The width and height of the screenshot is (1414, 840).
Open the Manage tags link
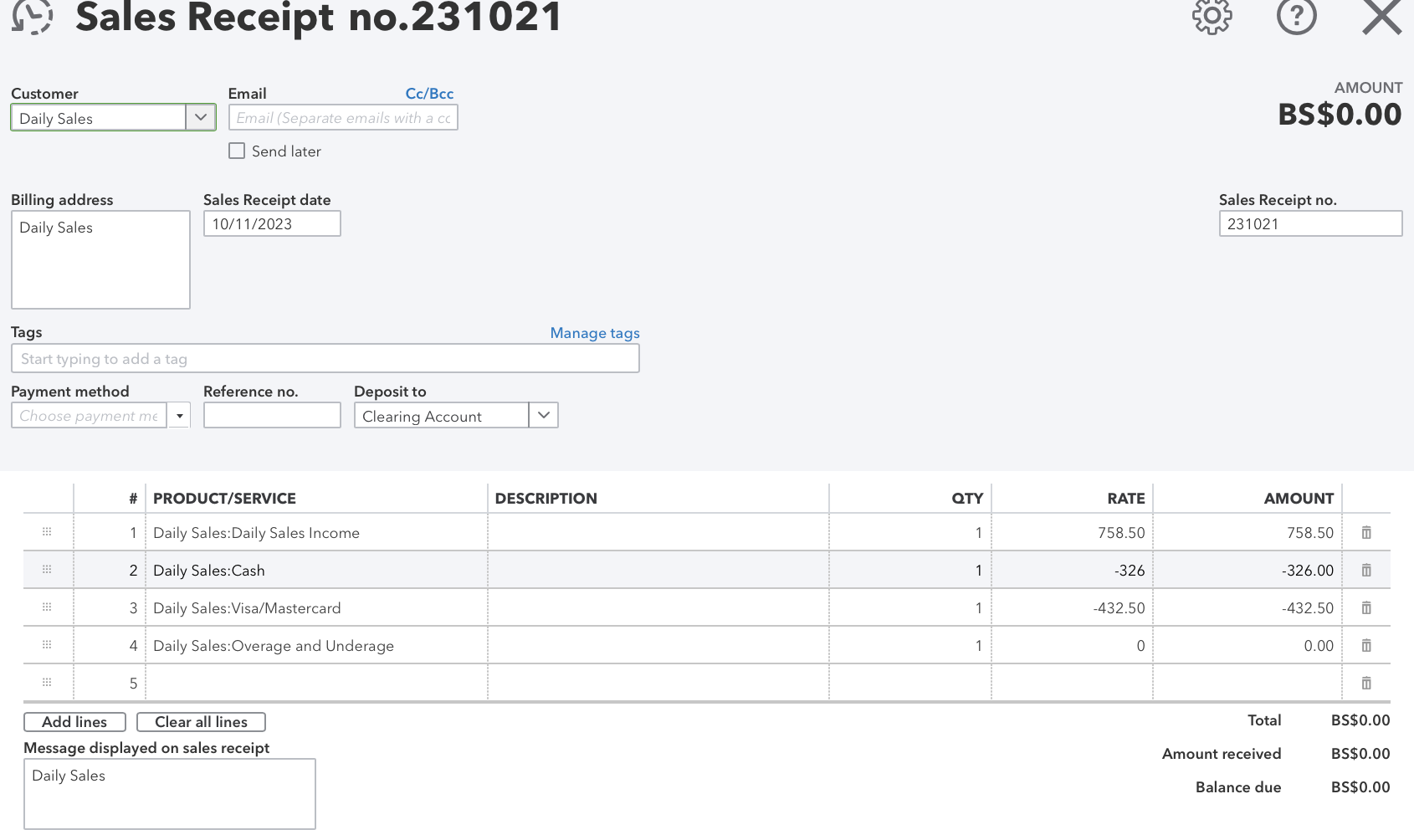pyautogui.click(x=594, y=333)
